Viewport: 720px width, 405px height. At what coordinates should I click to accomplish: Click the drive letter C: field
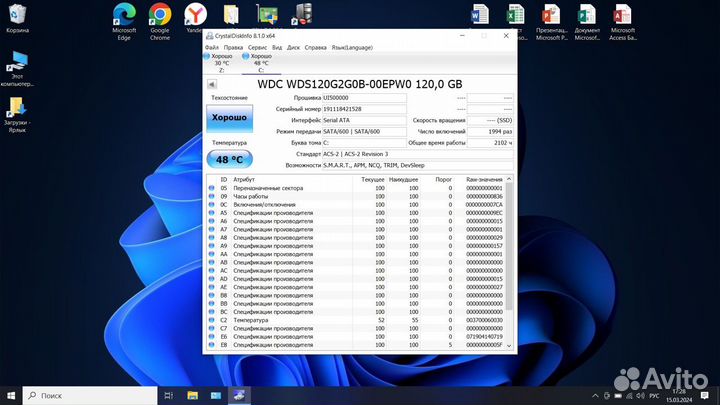(x=364, y=143)
